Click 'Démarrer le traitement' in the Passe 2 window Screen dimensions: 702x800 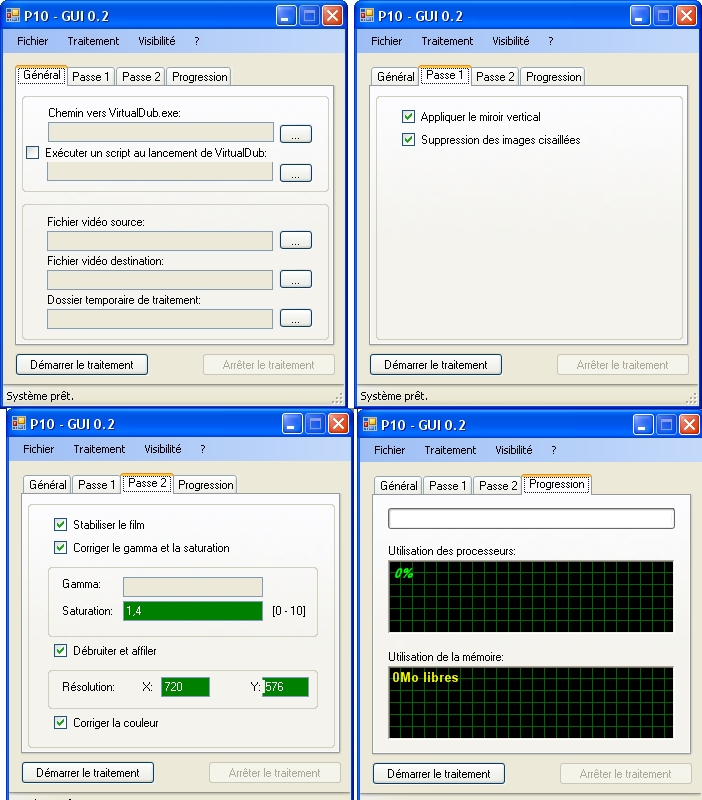88,772
